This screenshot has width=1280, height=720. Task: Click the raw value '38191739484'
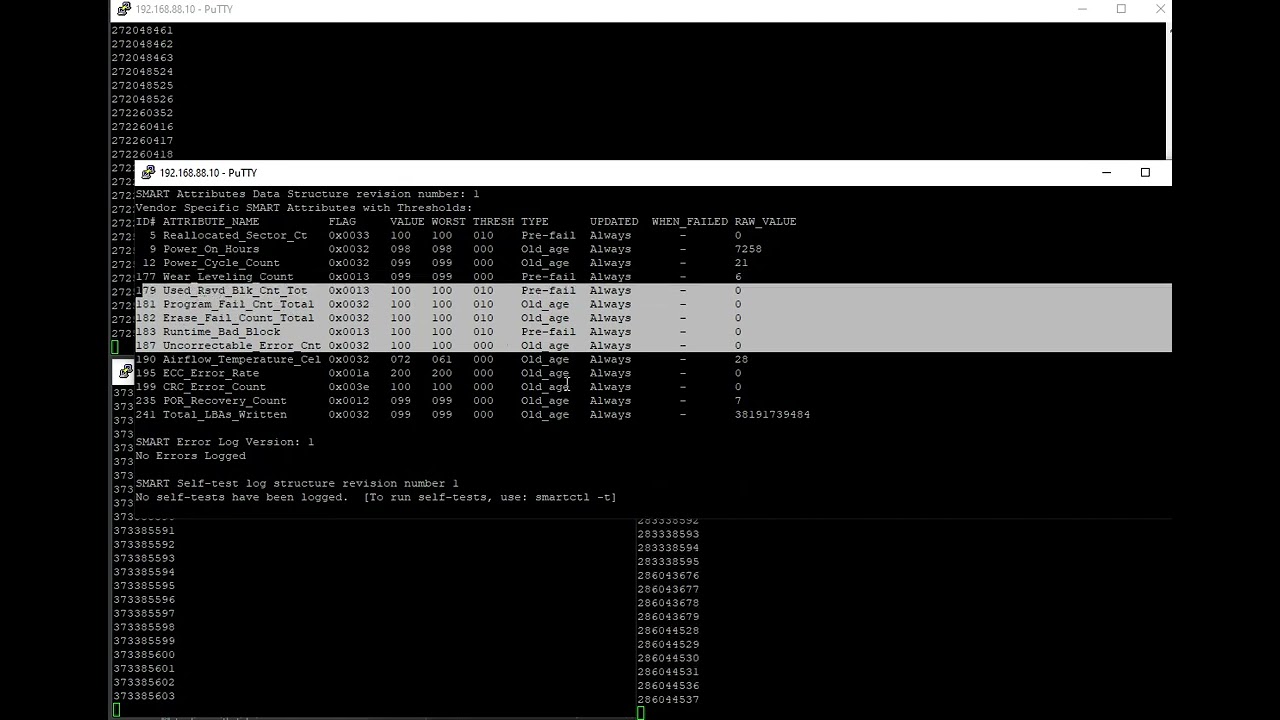click(772, 414)
